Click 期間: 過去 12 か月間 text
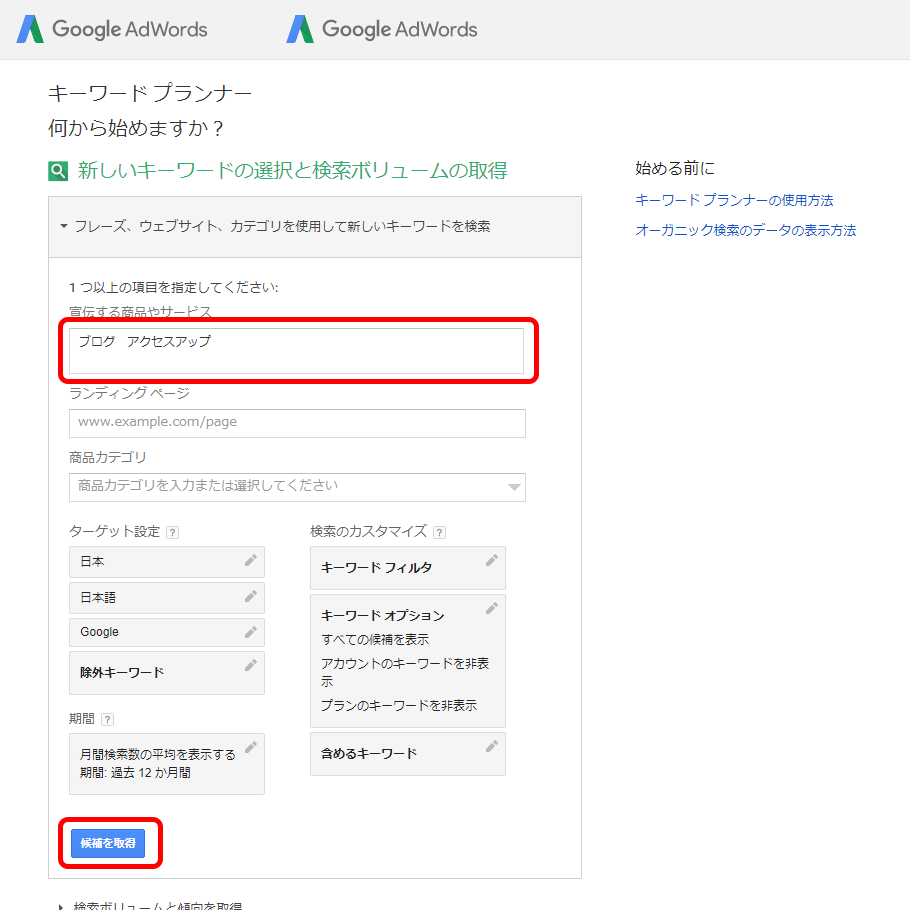 pyautogui.click(x=135, y=773)
